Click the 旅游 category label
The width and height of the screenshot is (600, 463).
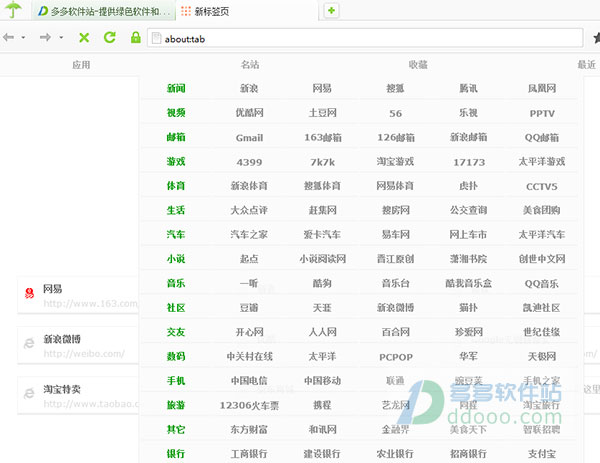pyautogui.click(x=176, y=405)
